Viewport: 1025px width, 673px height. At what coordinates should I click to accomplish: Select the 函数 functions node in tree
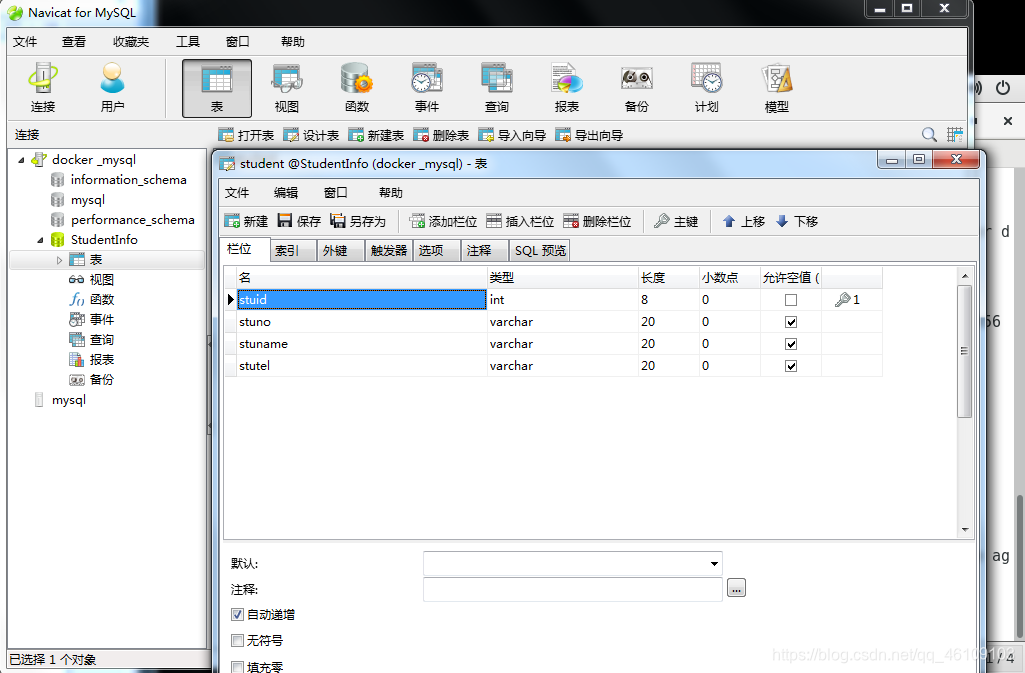point(101,300)
